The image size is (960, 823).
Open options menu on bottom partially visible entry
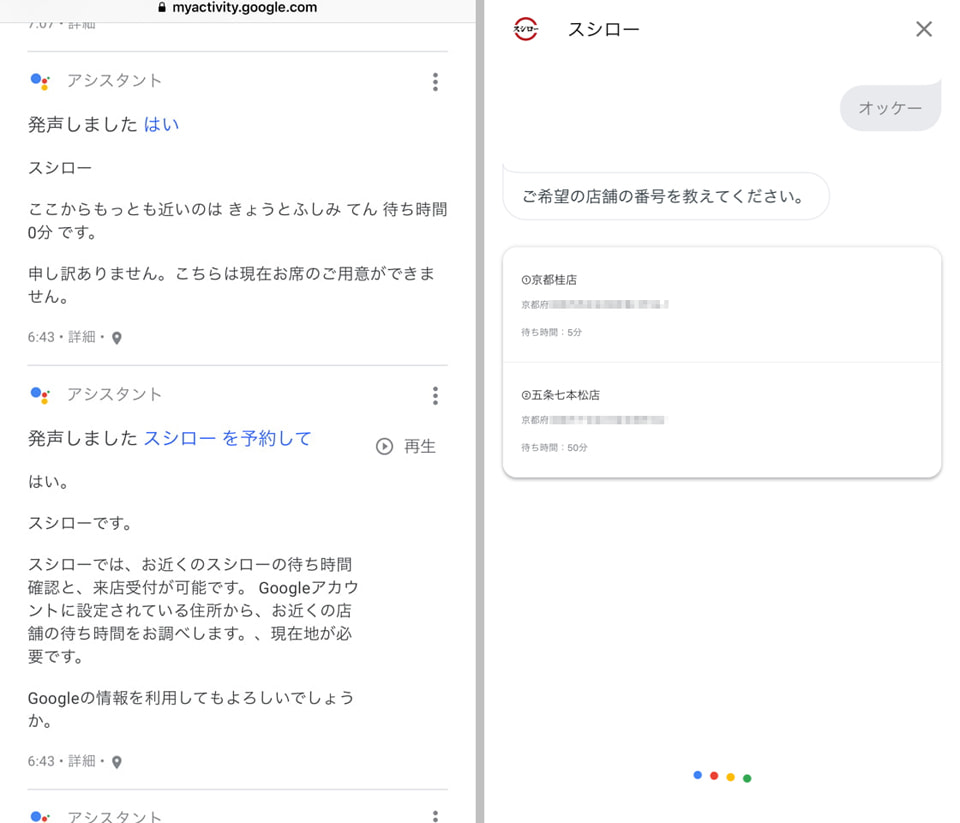435,816
